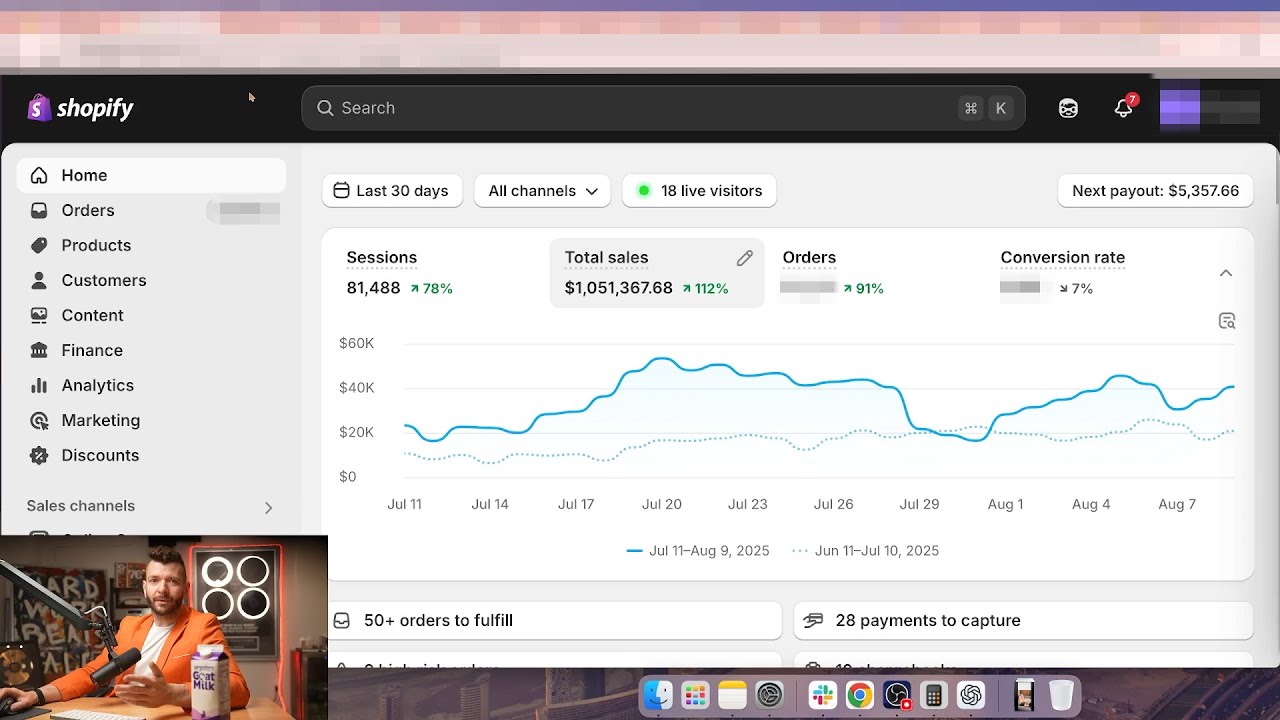Open the Finance menu item

(x=151, y=350)
